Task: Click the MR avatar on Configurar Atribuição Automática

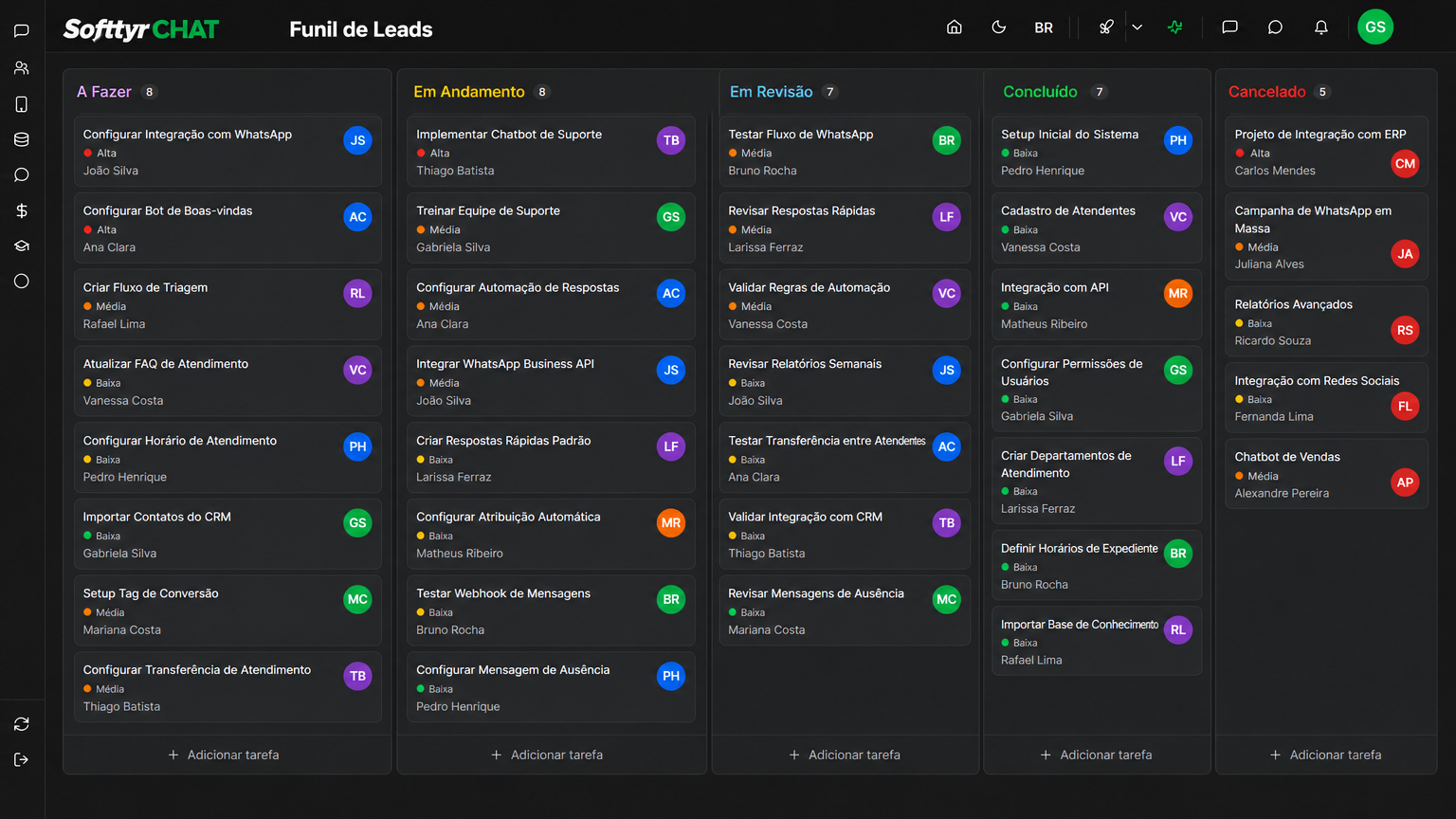Action: [x=671, y=523]
